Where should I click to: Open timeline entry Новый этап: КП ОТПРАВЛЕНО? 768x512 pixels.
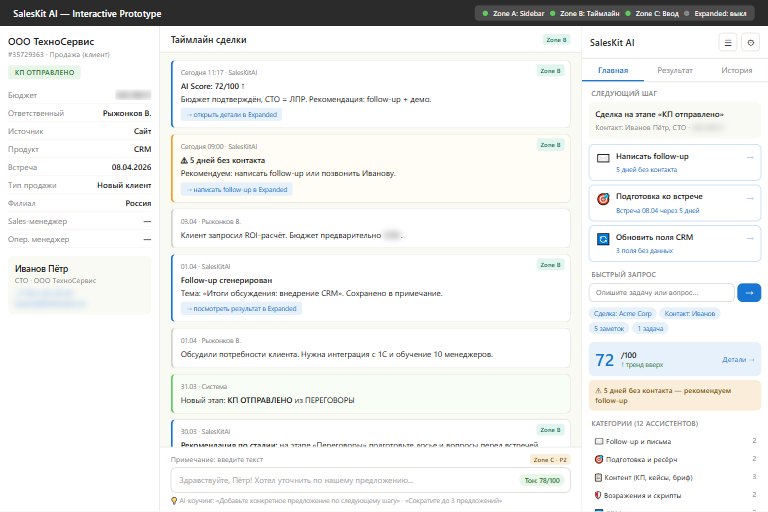pos(371,394)
